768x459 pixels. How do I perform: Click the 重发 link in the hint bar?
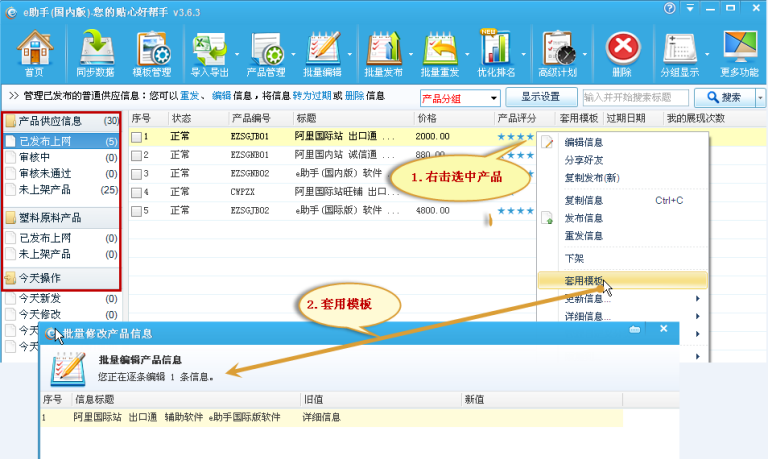point(189,96)
